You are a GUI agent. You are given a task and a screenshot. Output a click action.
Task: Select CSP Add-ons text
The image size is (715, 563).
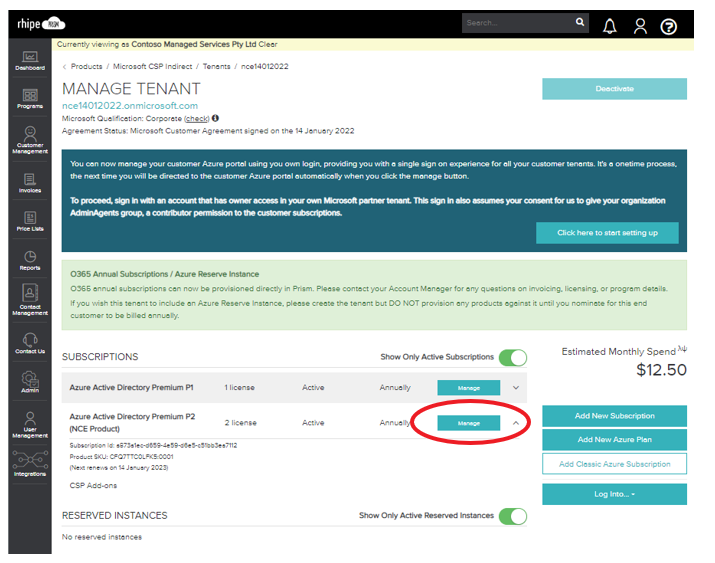(93, 486)
